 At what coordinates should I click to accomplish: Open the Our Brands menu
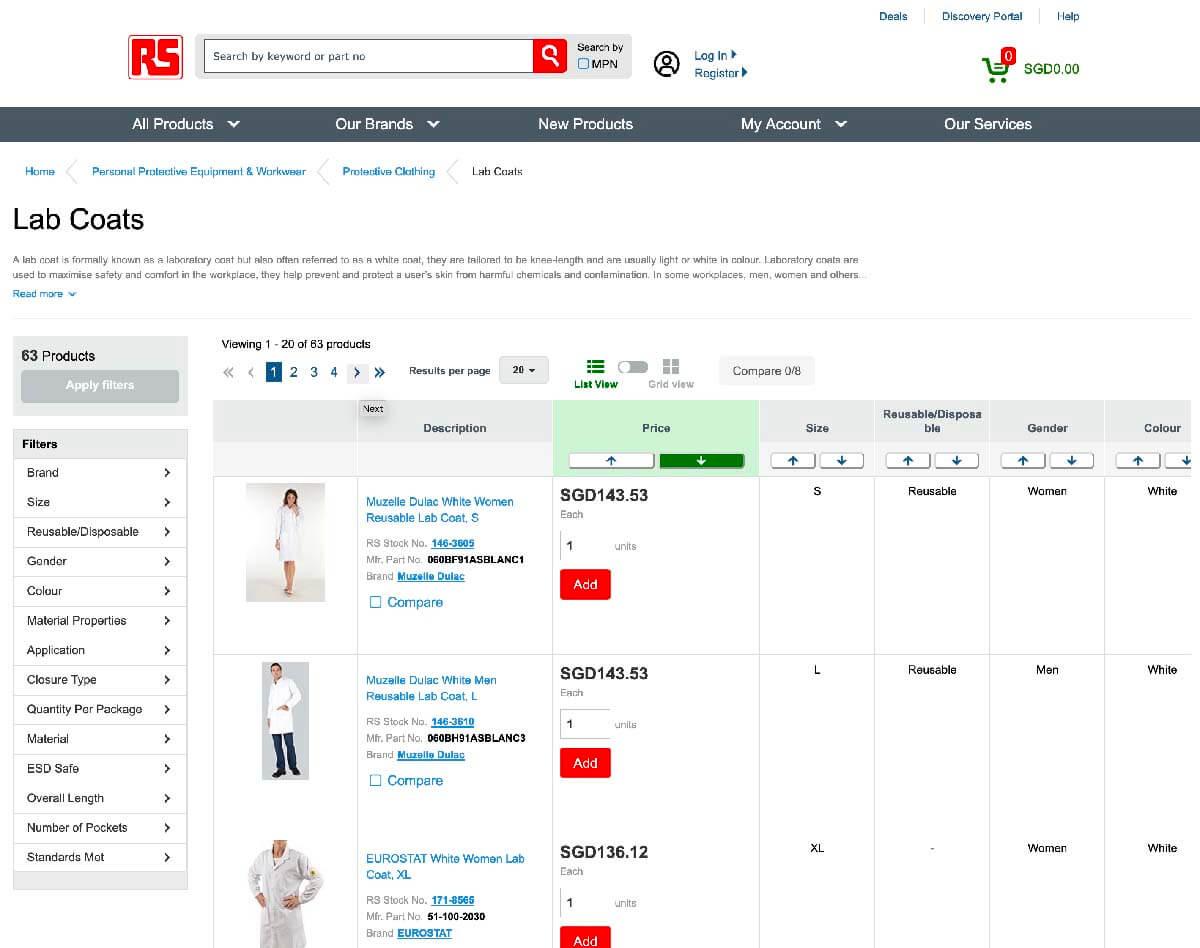tap(387, 124)
